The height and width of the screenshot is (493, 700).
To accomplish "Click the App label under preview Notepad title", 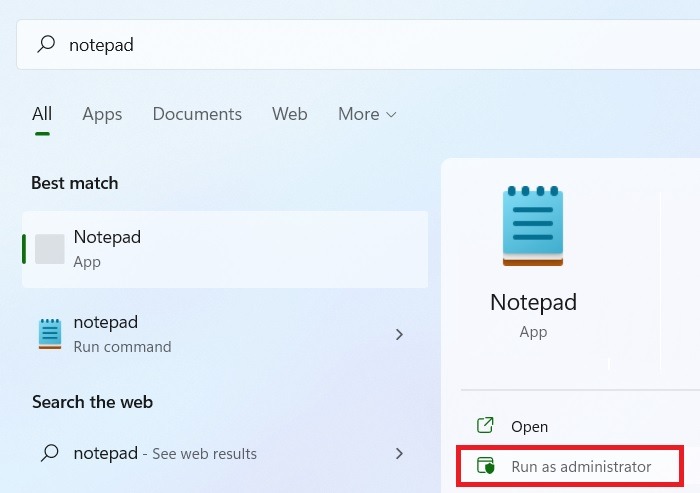I will coord(533,332).
